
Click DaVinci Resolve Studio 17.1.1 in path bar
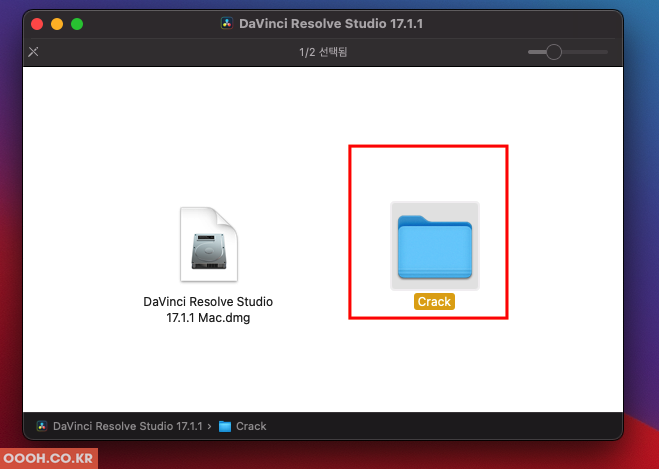click(x=127, y=426)
